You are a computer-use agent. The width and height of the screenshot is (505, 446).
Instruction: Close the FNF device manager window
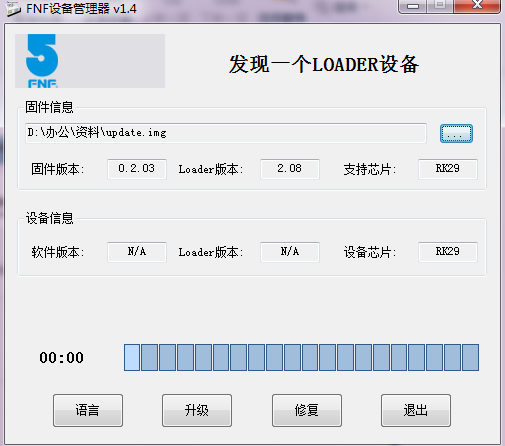point(477,5)
